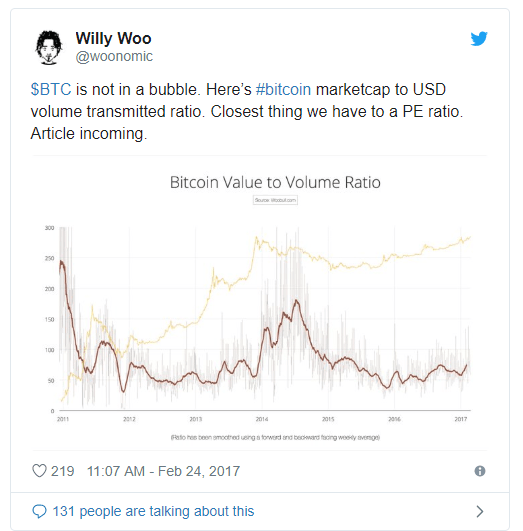Open the #bitcoin hashtag link
The image size is (523, 531).
tap(283, 90)
